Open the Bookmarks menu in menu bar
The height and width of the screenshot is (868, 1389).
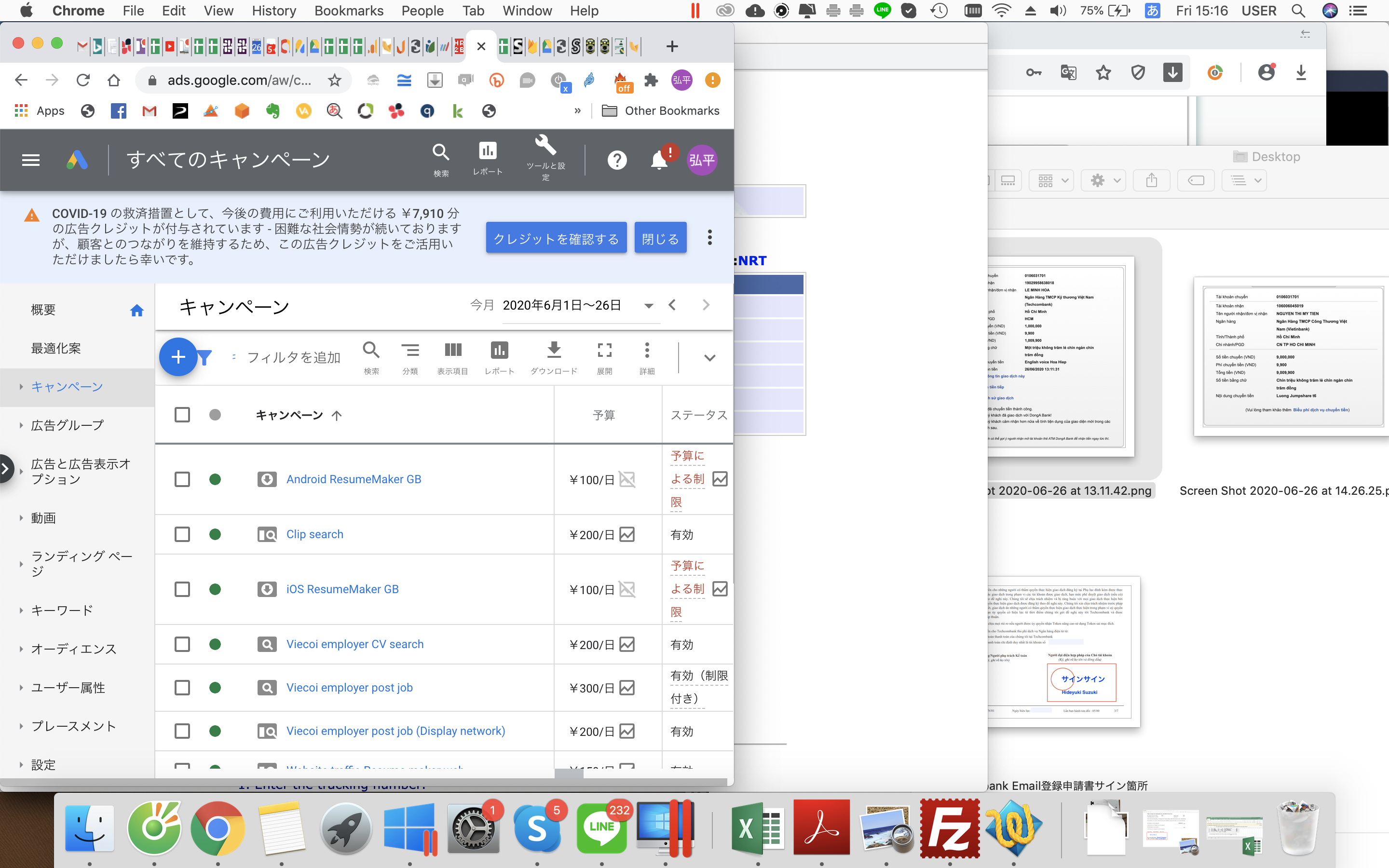pyautogui.click(x=348, y=11)
